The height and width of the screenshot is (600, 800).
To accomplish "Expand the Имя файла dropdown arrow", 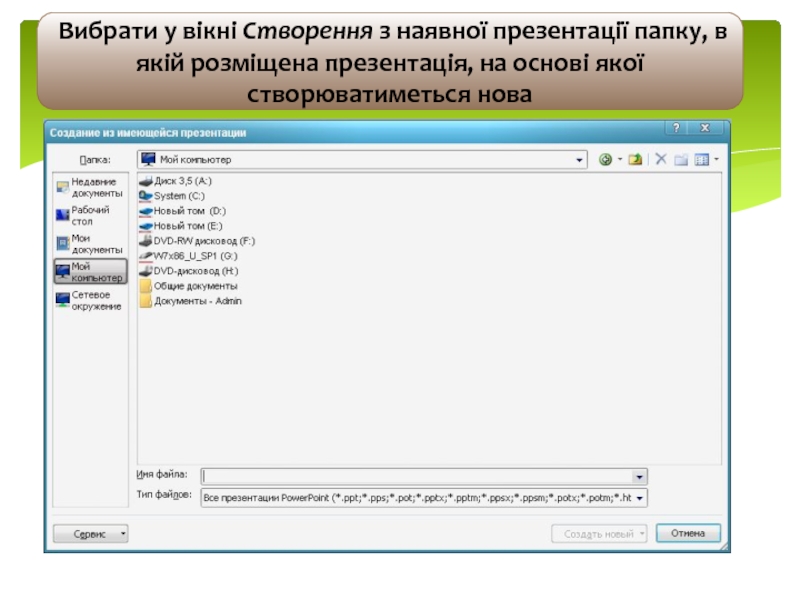I will 639,477.
